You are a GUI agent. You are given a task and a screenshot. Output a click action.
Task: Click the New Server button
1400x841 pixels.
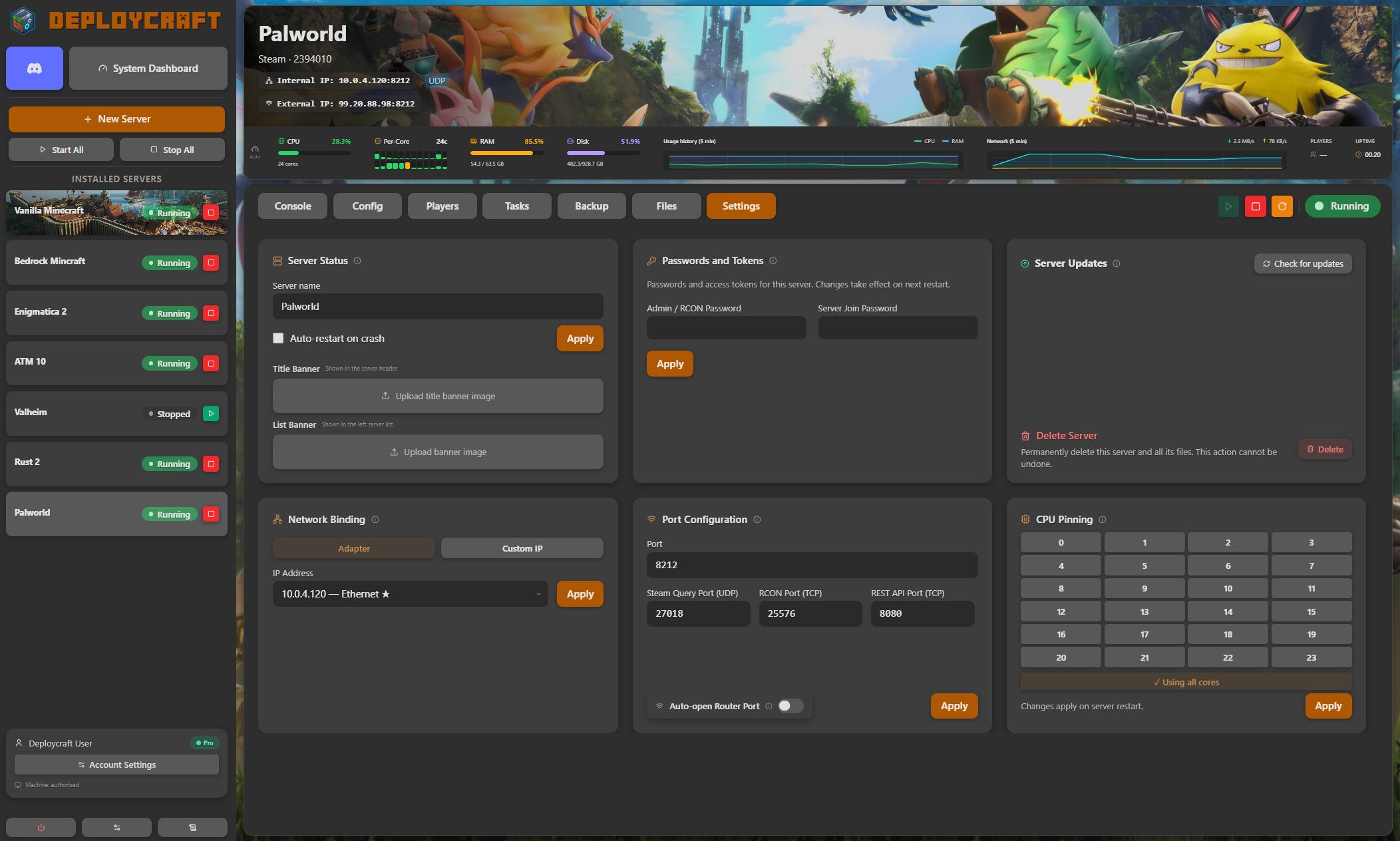[116, 119]
